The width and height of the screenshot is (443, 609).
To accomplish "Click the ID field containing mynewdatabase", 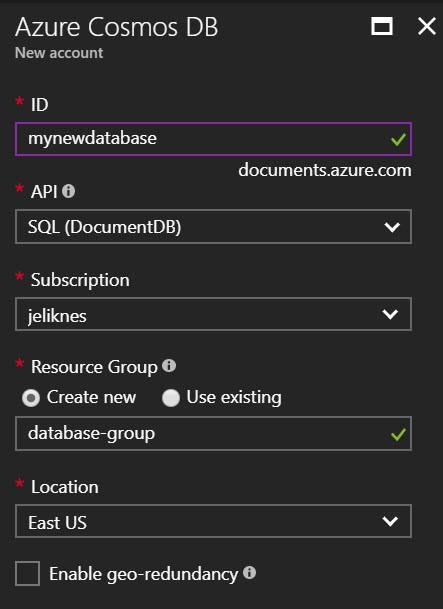I will 213,139.
